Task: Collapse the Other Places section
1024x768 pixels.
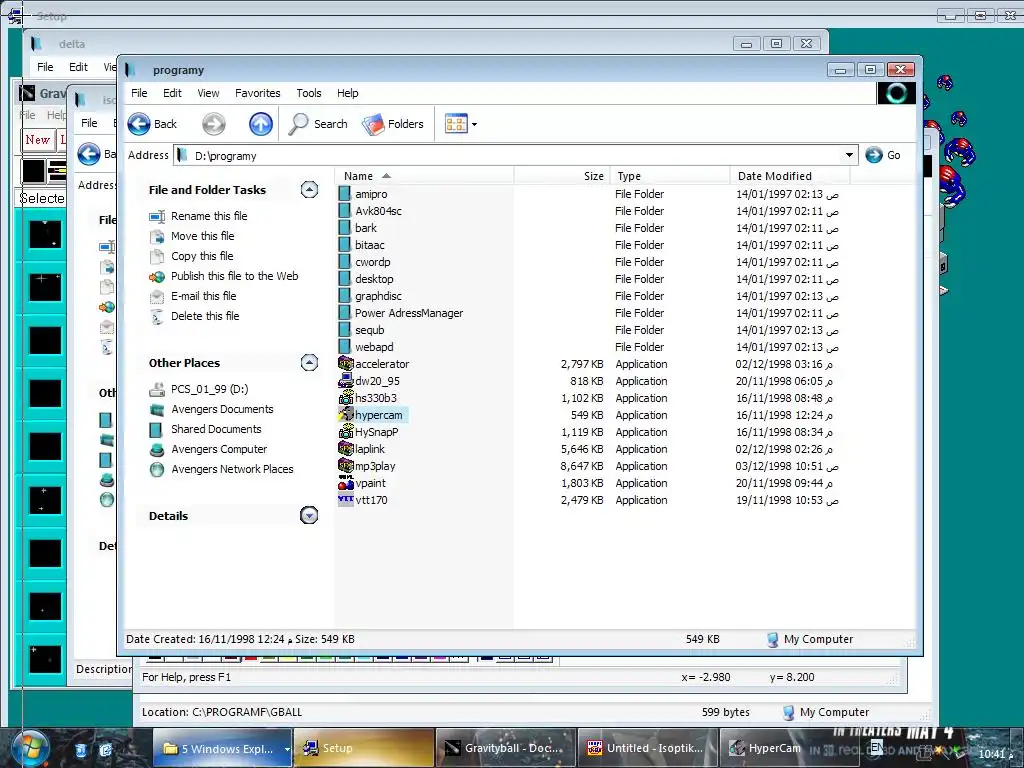Action: [309, 362]
